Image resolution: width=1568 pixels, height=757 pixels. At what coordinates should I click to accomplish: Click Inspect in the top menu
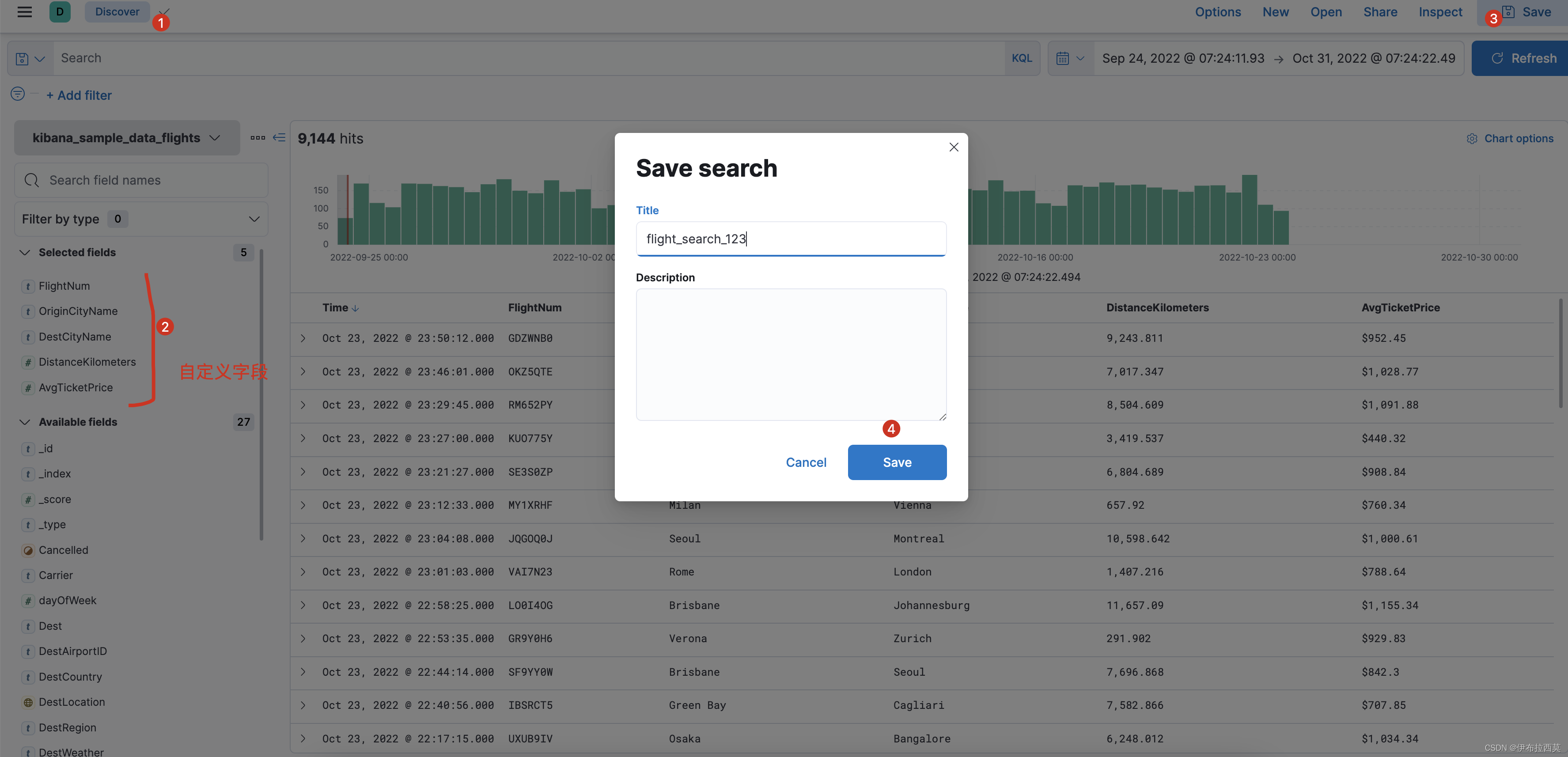[x=1440, y=11]
